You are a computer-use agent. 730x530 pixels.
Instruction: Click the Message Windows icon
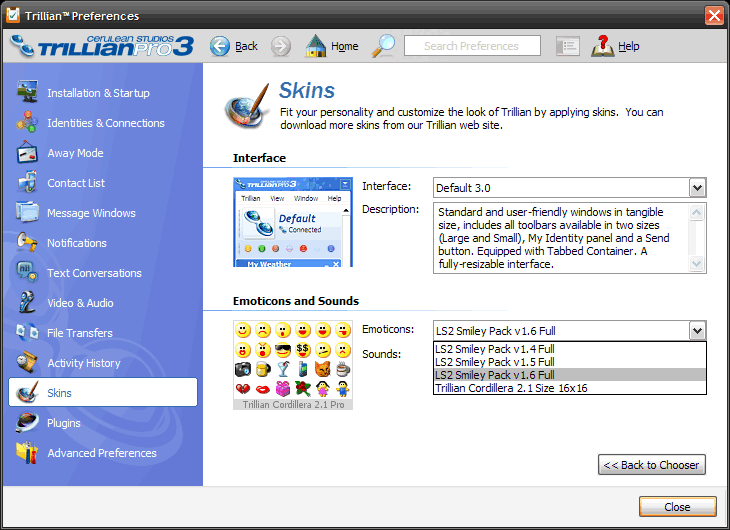(27, 212)
